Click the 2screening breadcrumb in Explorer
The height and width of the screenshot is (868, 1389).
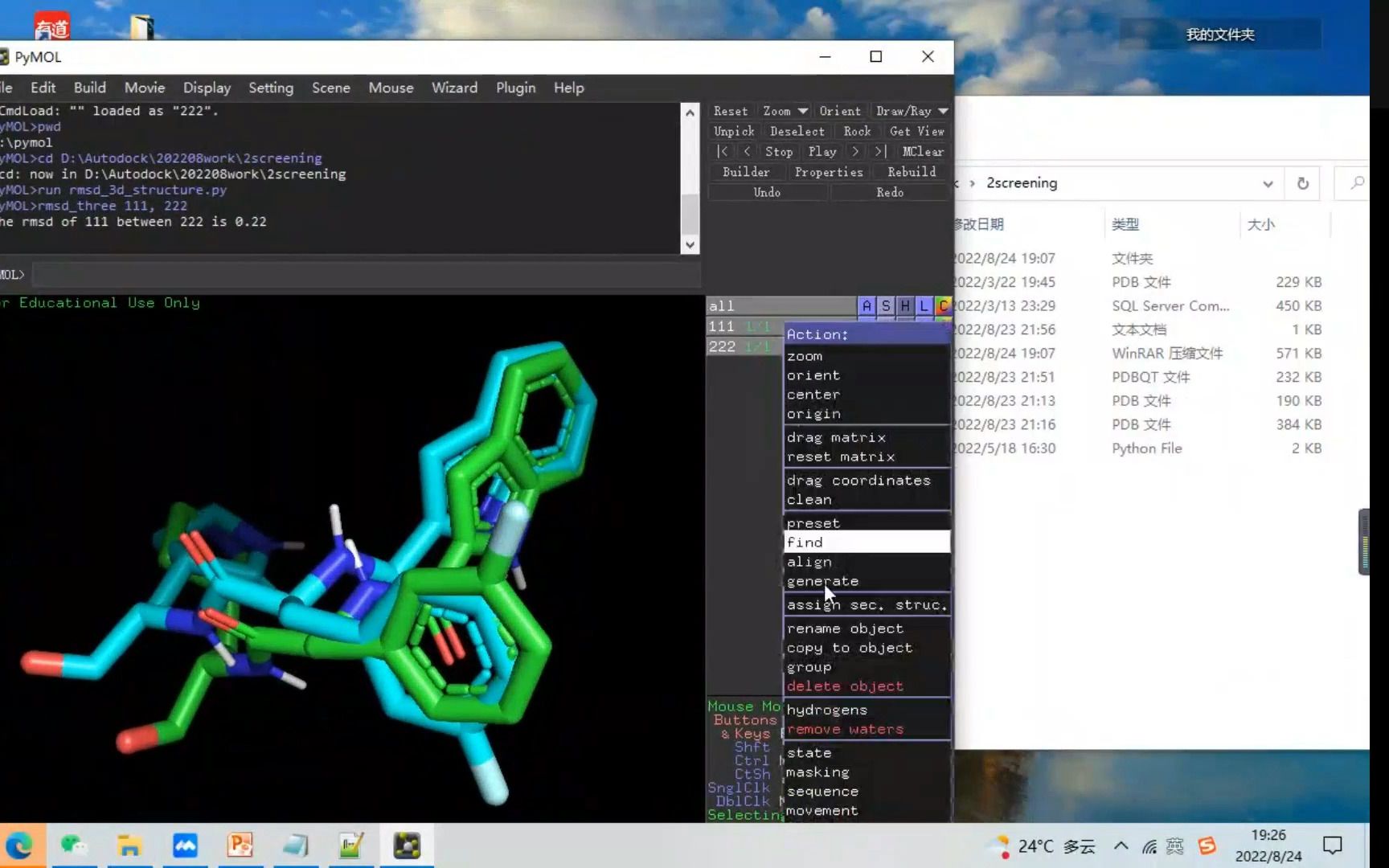click(x=1022, y=183)
